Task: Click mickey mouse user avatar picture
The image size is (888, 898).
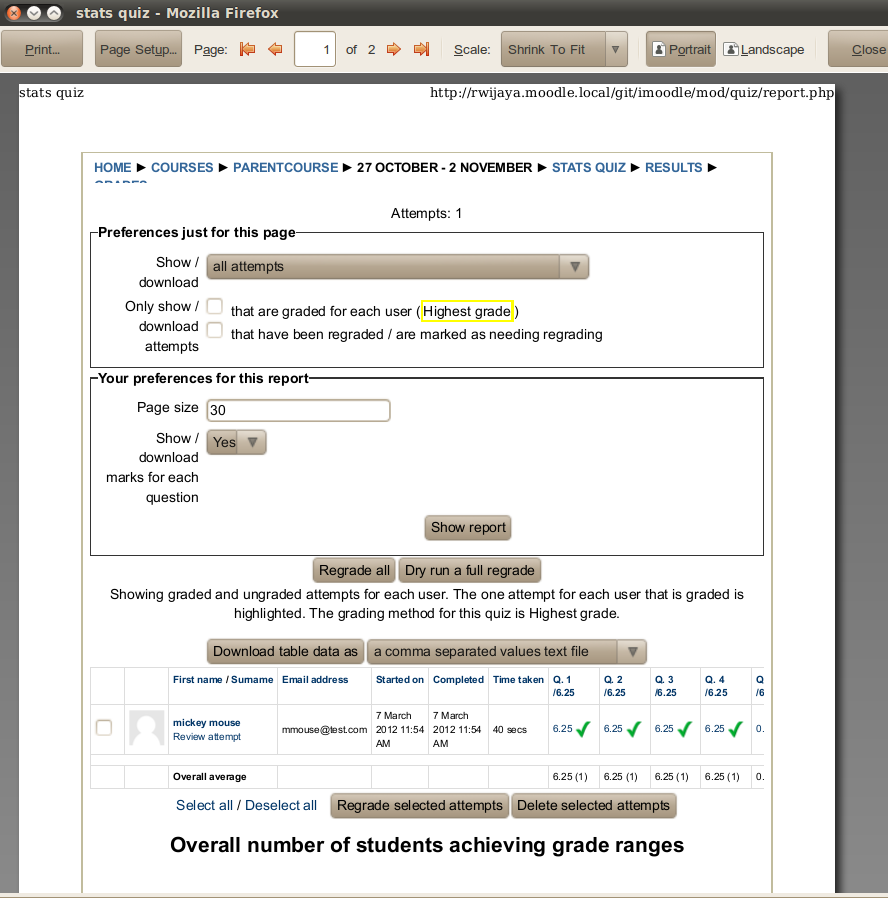Action: (x=147, y=728)
